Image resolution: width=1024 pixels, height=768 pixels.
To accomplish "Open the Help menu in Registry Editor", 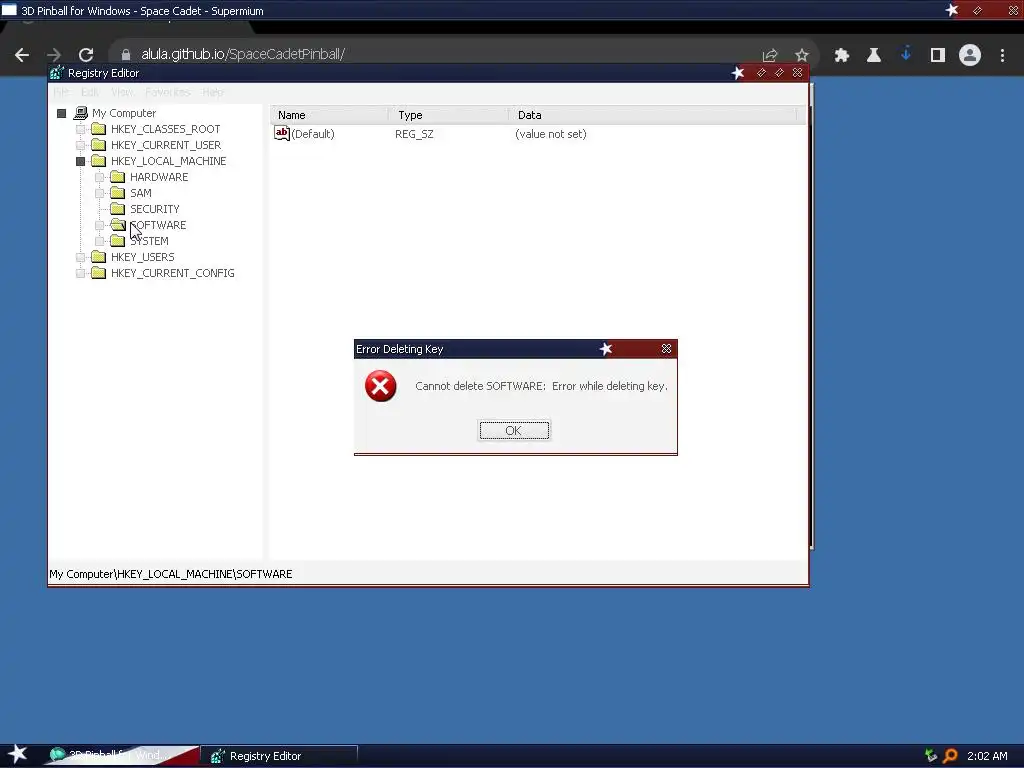I will (212, 92).
